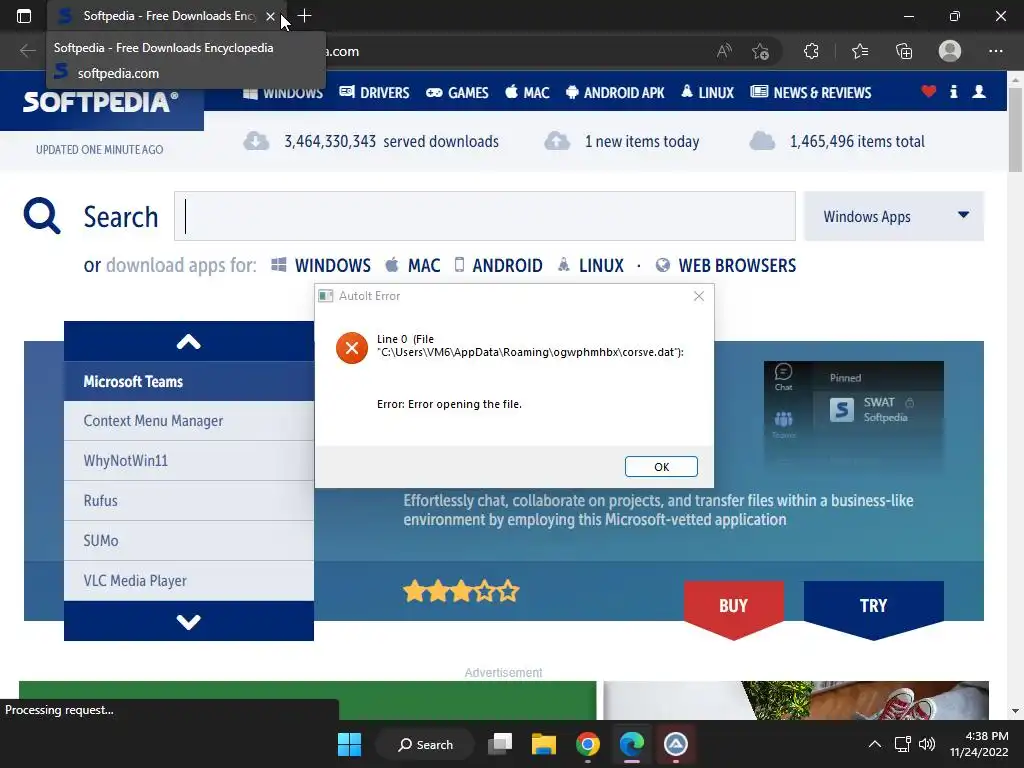
Task: Follow the LINUX download apps link
Action: (x=590, y=265)
